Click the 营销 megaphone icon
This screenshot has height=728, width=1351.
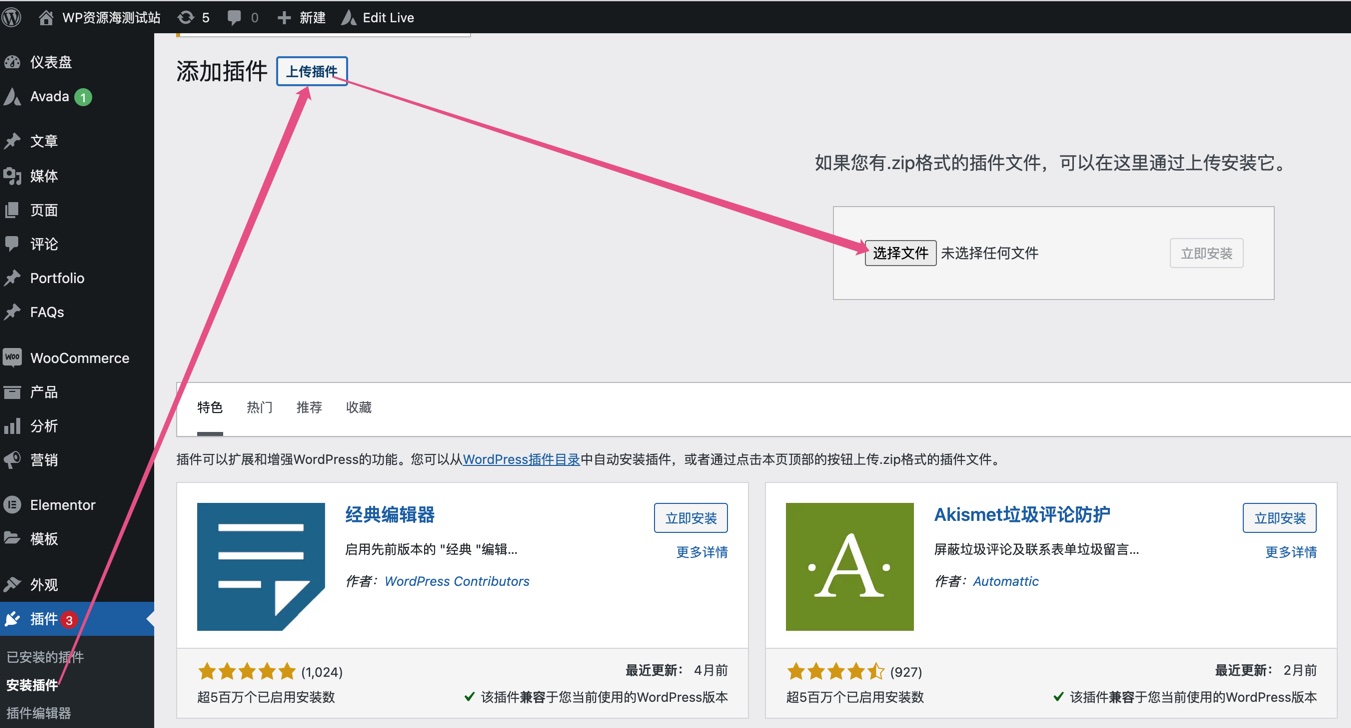click(x=12, y=460)
